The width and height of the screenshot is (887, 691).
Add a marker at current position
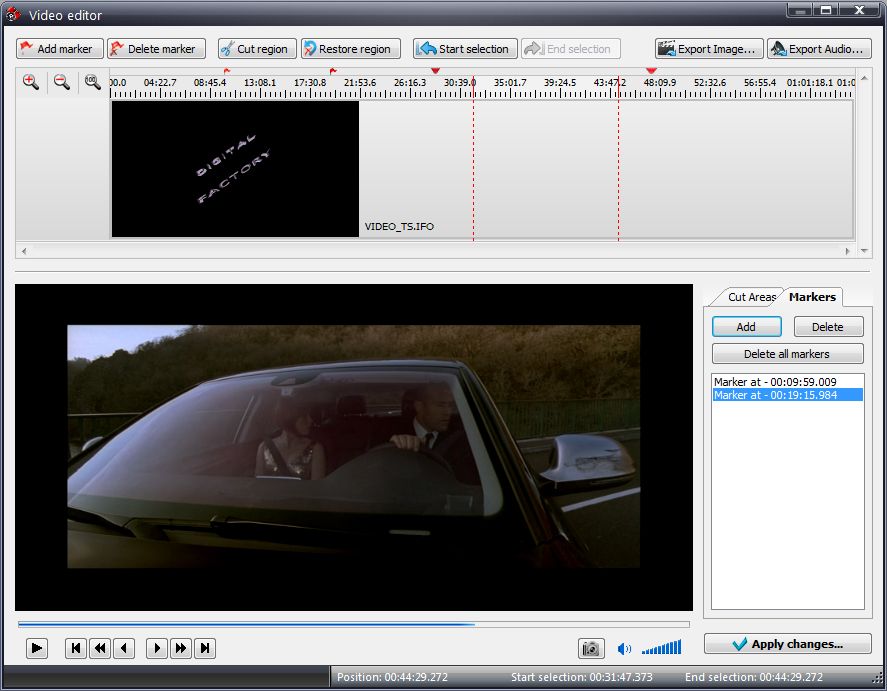(59, 48)
